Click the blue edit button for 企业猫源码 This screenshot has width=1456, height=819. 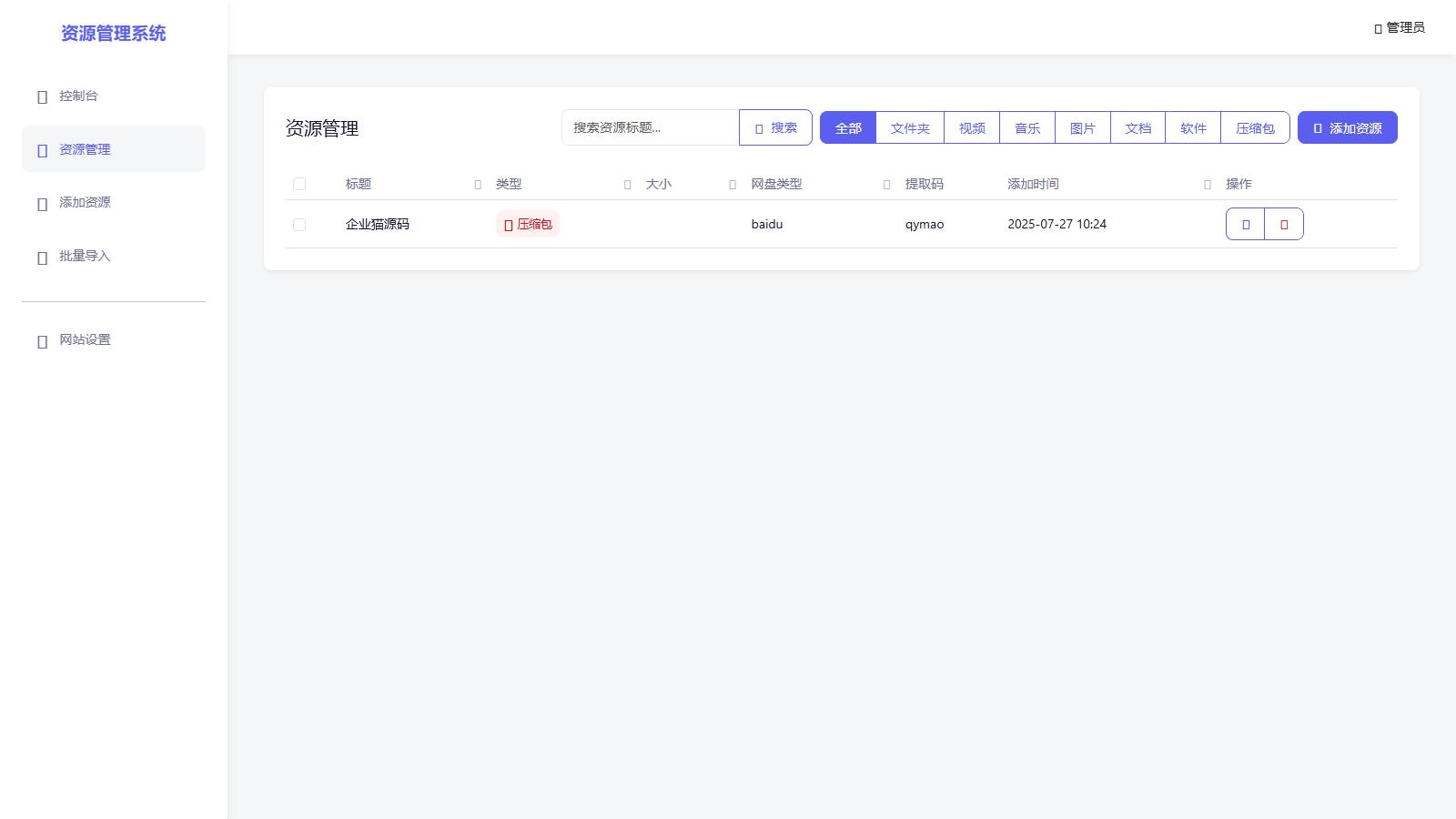[x=1245, y=224]
